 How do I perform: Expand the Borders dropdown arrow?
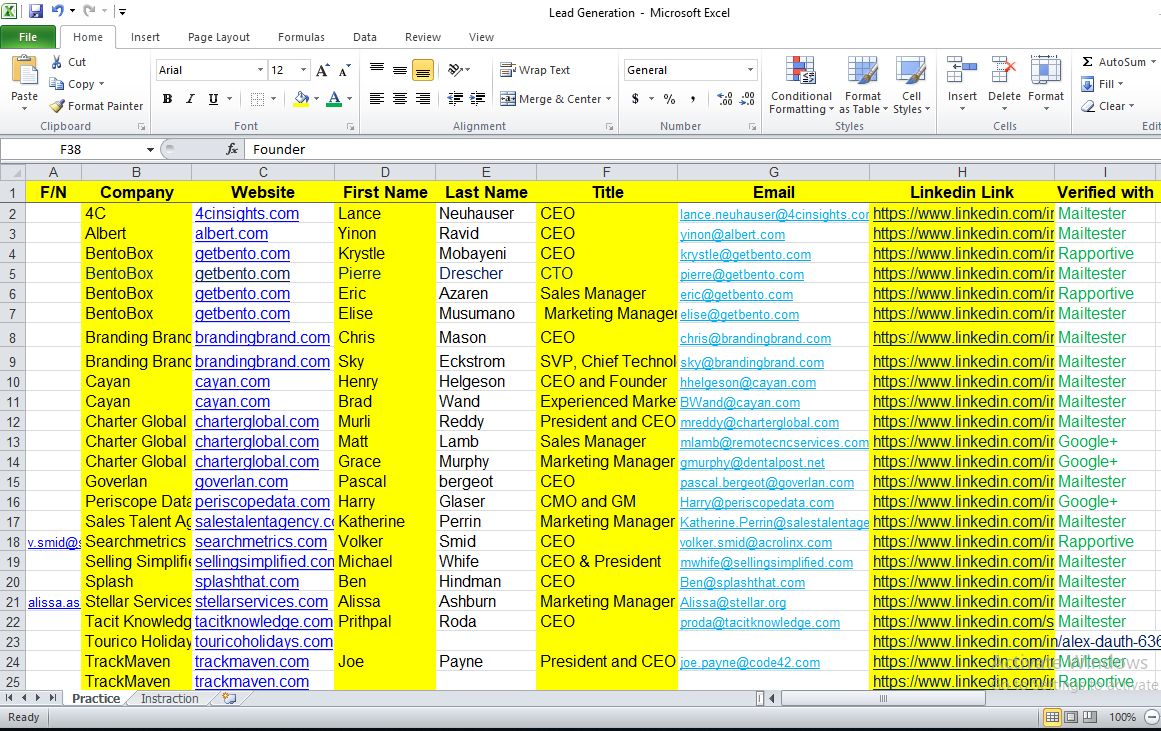coord(273,99)
